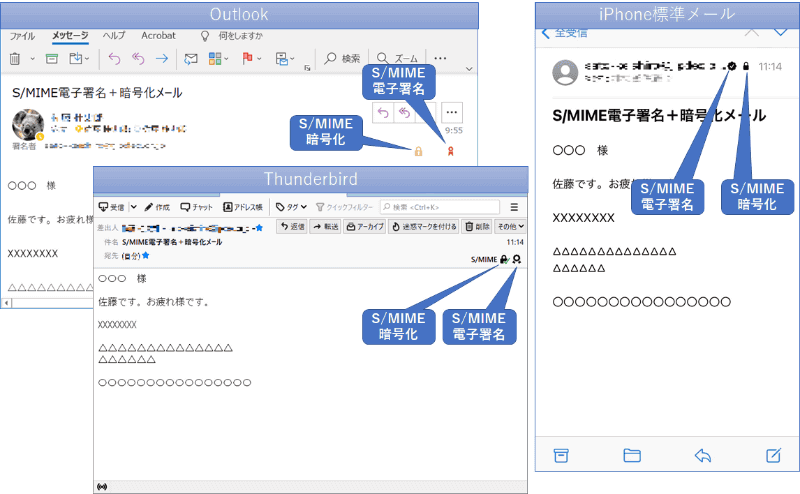Click the folder move icon in iPhone Mail

(x=632, y=455)
